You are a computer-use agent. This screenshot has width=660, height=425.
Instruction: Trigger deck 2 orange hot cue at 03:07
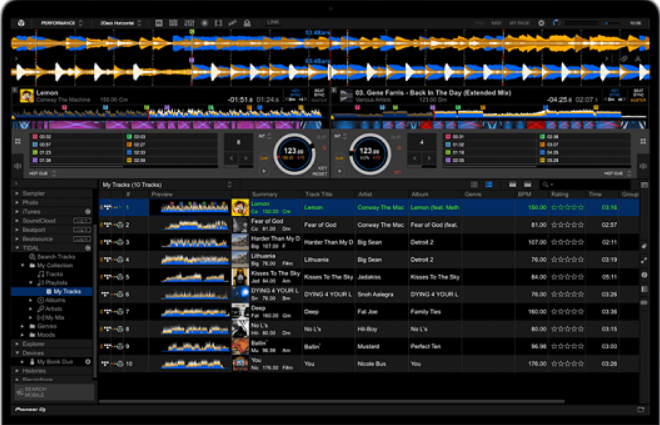[x=584, y=145]
